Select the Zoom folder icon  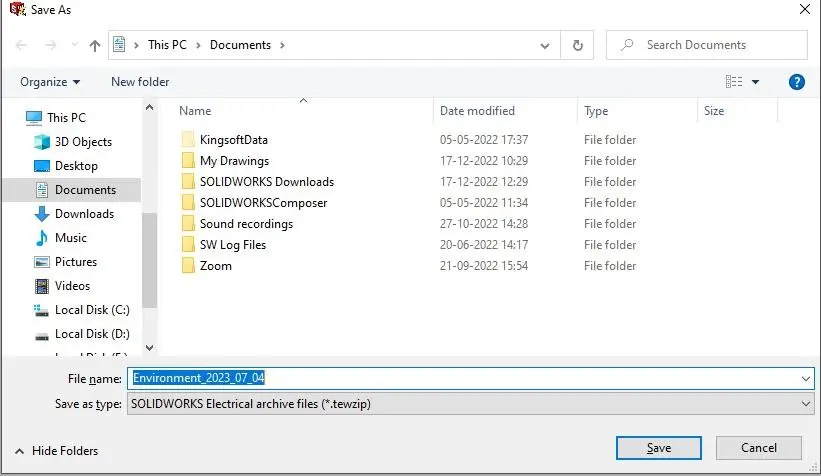point(188,265)
